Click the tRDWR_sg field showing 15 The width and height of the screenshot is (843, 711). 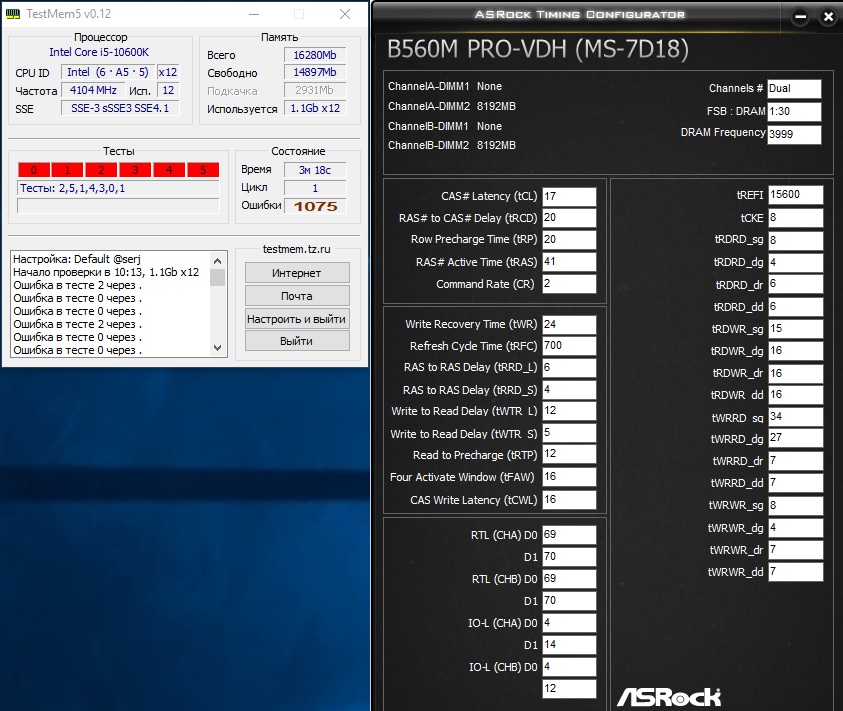[796, 329]
